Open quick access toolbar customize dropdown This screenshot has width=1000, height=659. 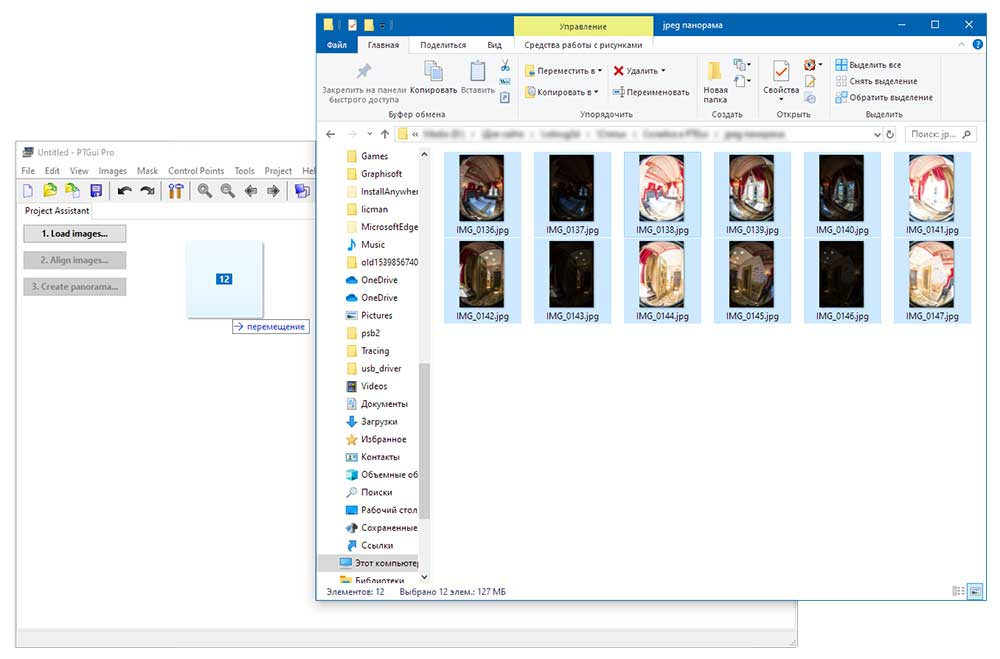(382, 26)
